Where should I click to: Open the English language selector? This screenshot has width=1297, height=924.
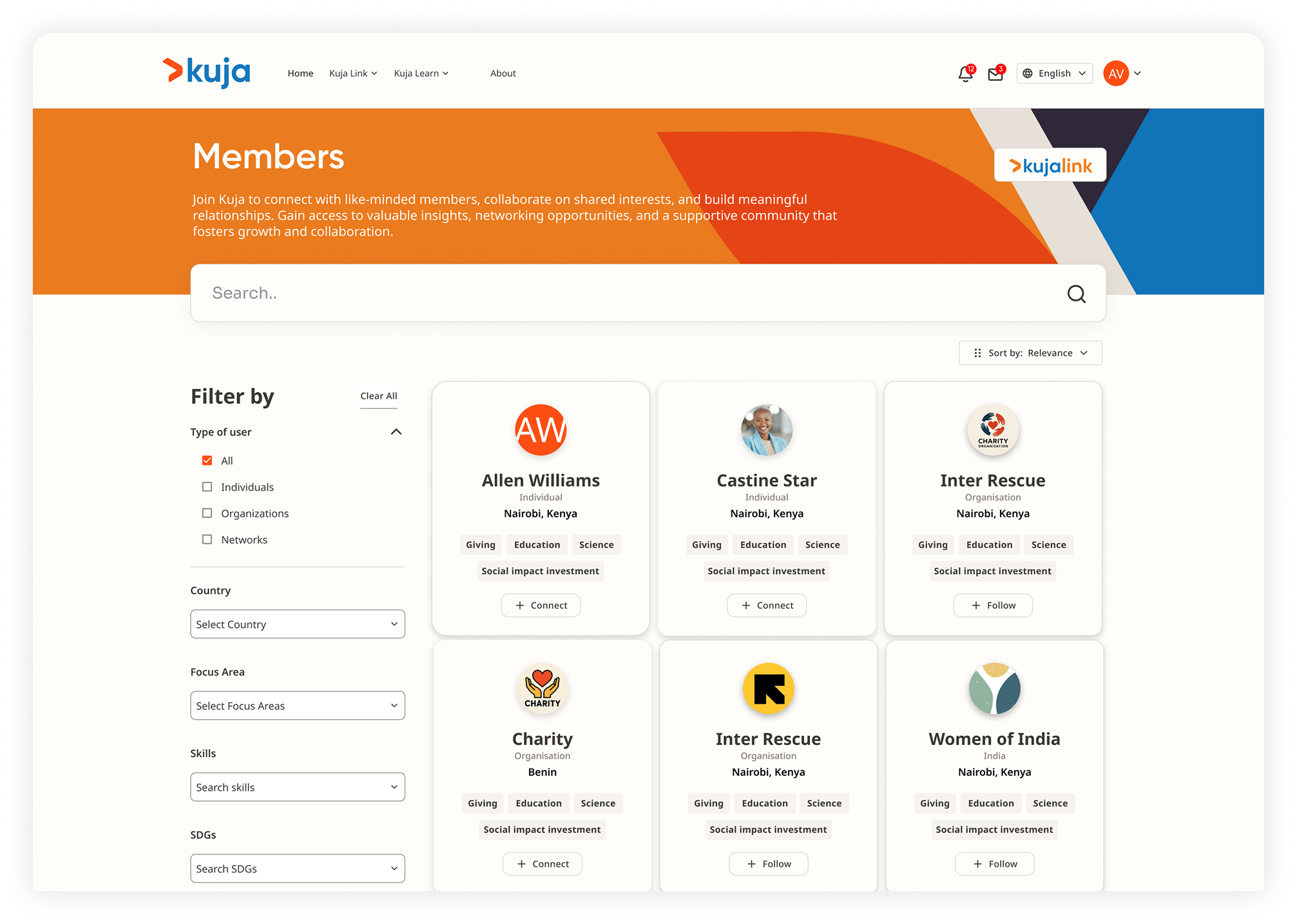click(1055, 73)
